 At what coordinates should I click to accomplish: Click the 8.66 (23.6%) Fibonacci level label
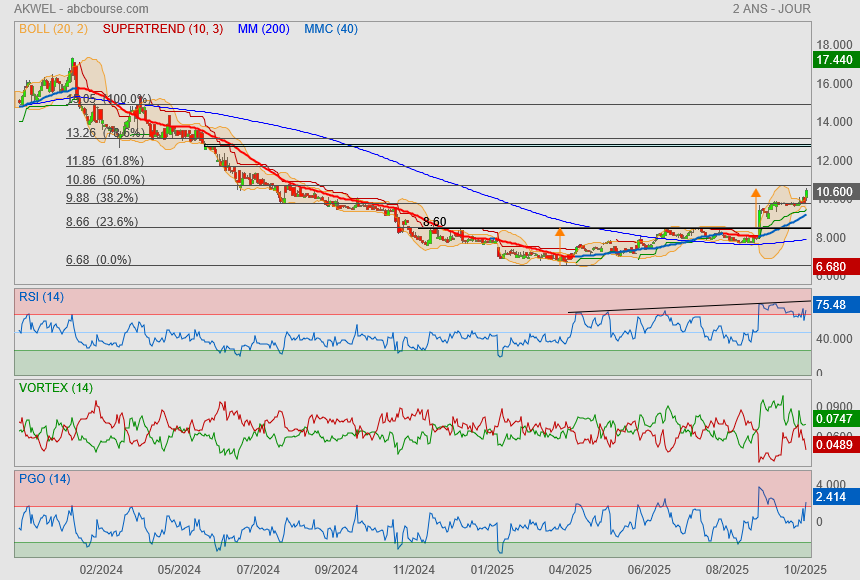point(102,222)
